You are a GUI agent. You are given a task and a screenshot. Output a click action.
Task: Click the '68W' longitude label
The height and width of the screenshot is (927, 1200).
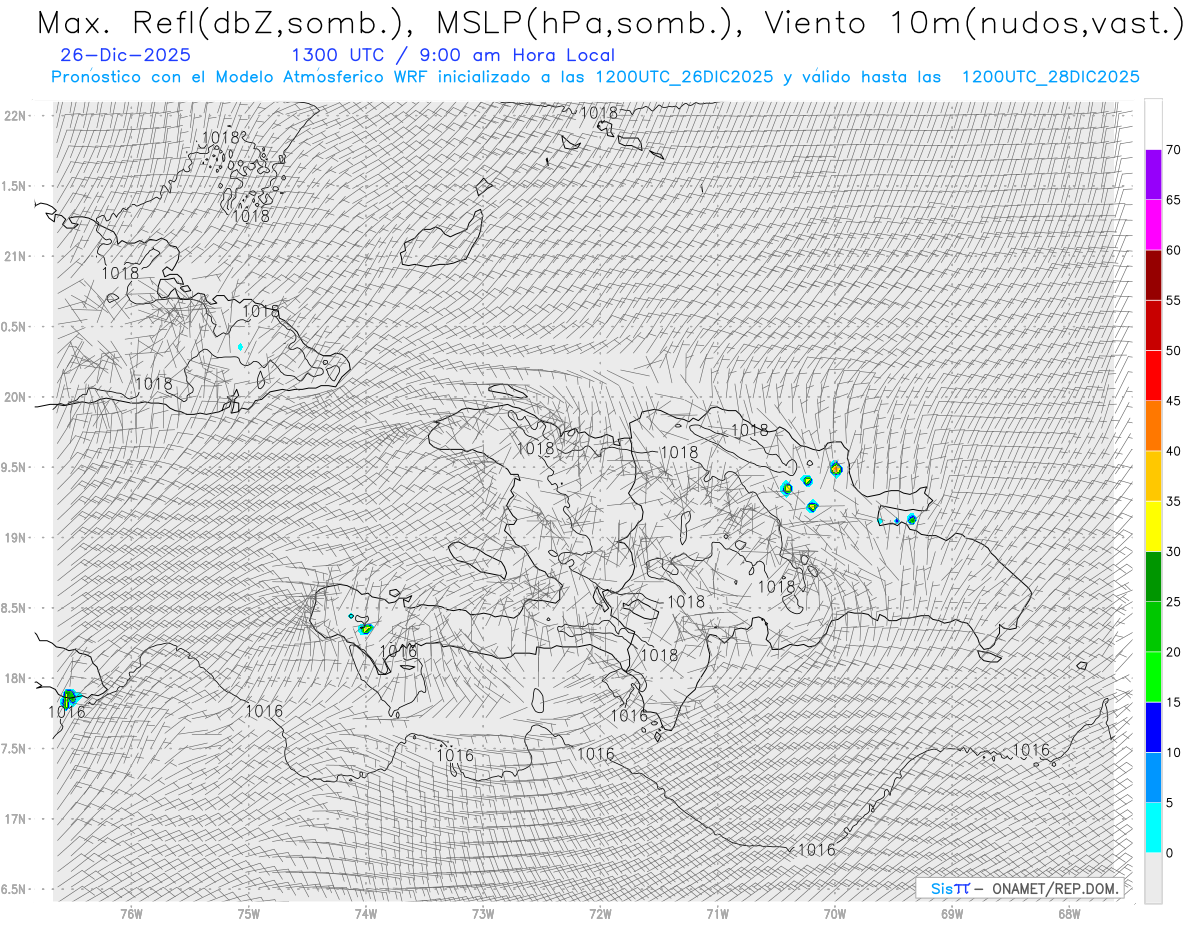1069,913
